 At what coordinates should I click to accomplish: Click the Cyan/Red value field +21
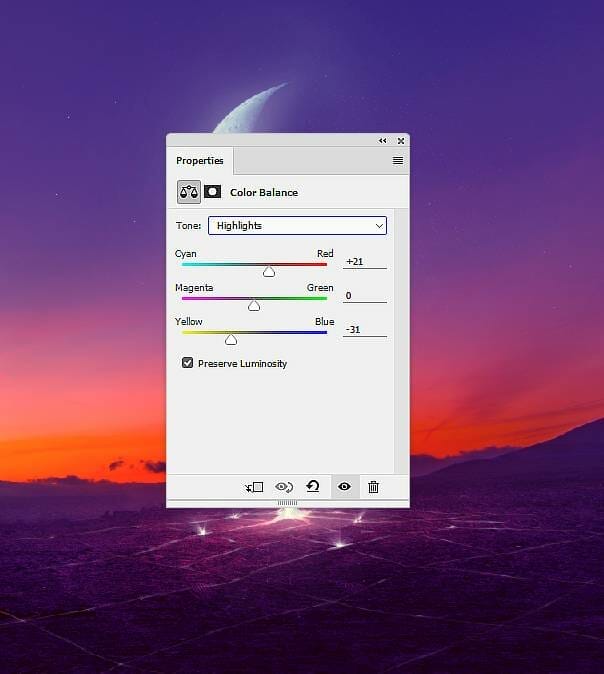[x=365, y=261]
